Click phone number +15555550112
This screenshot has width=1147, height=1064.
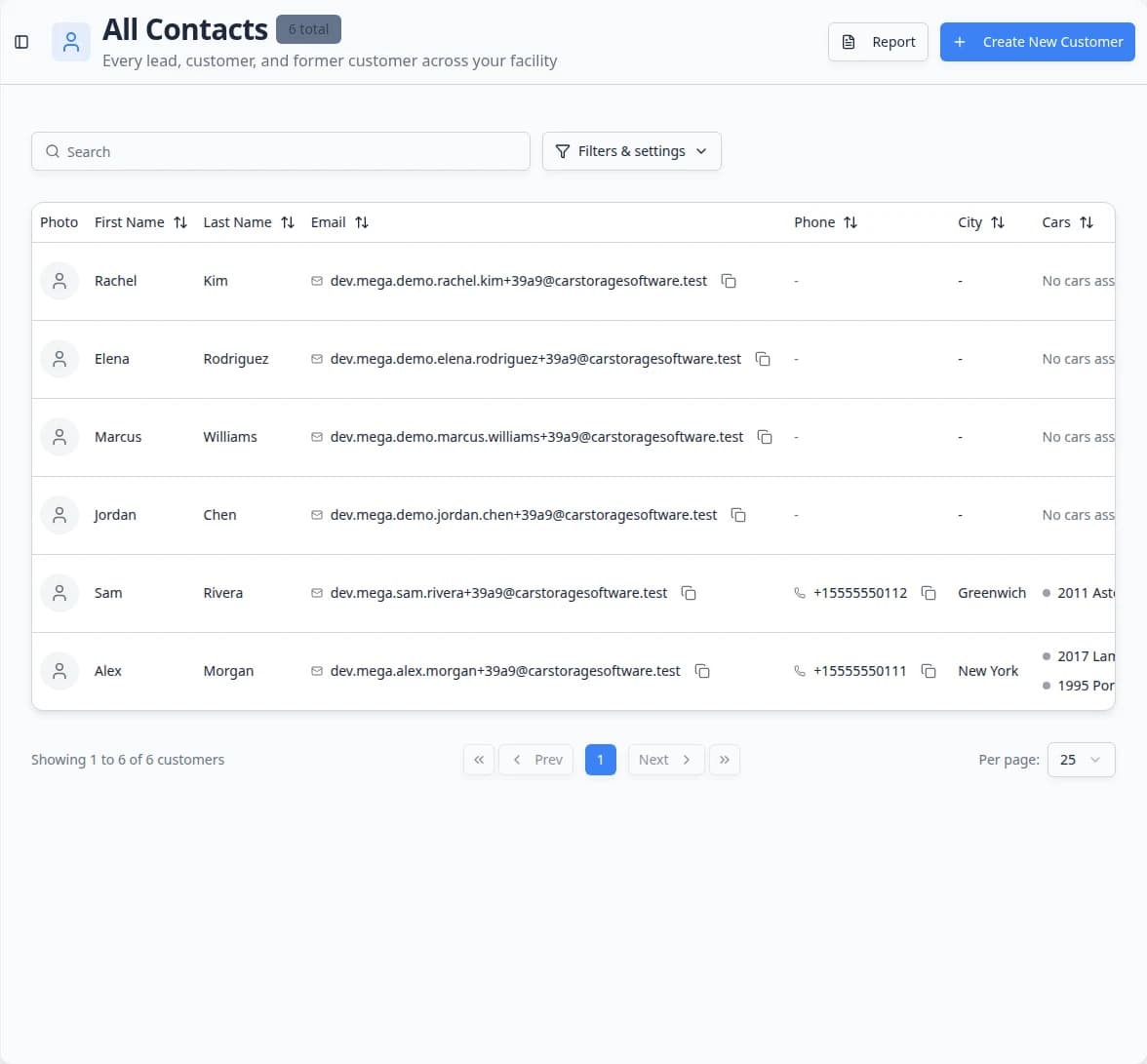tap(859, 593)
